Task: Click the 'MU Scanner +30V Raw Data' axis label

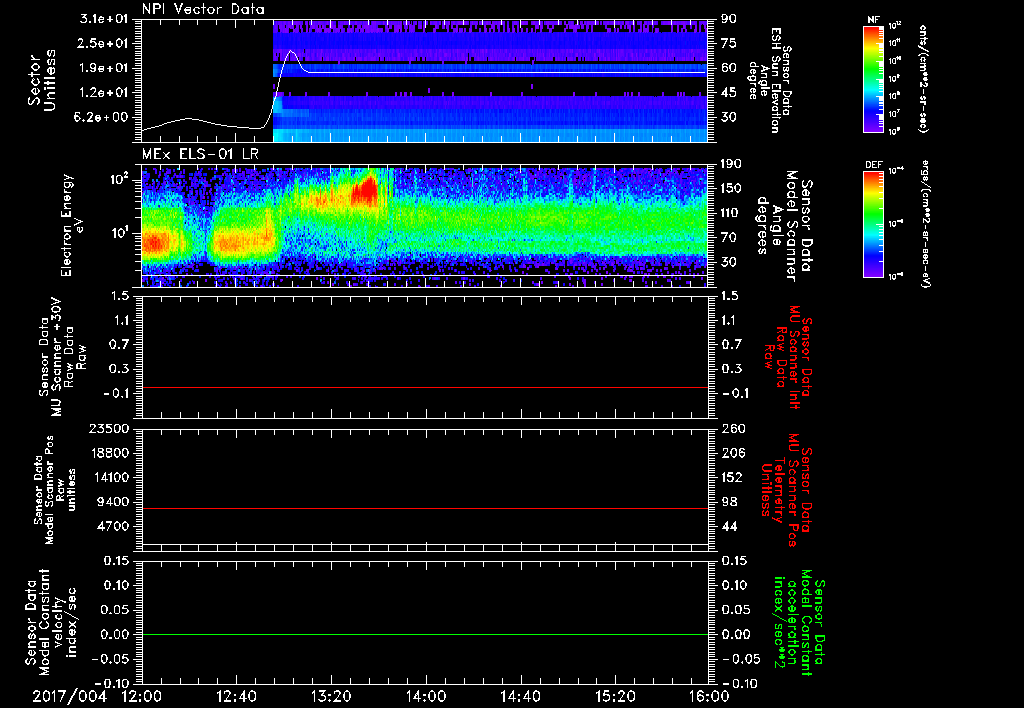Action: pyautogui.click(x=61, y=357)
